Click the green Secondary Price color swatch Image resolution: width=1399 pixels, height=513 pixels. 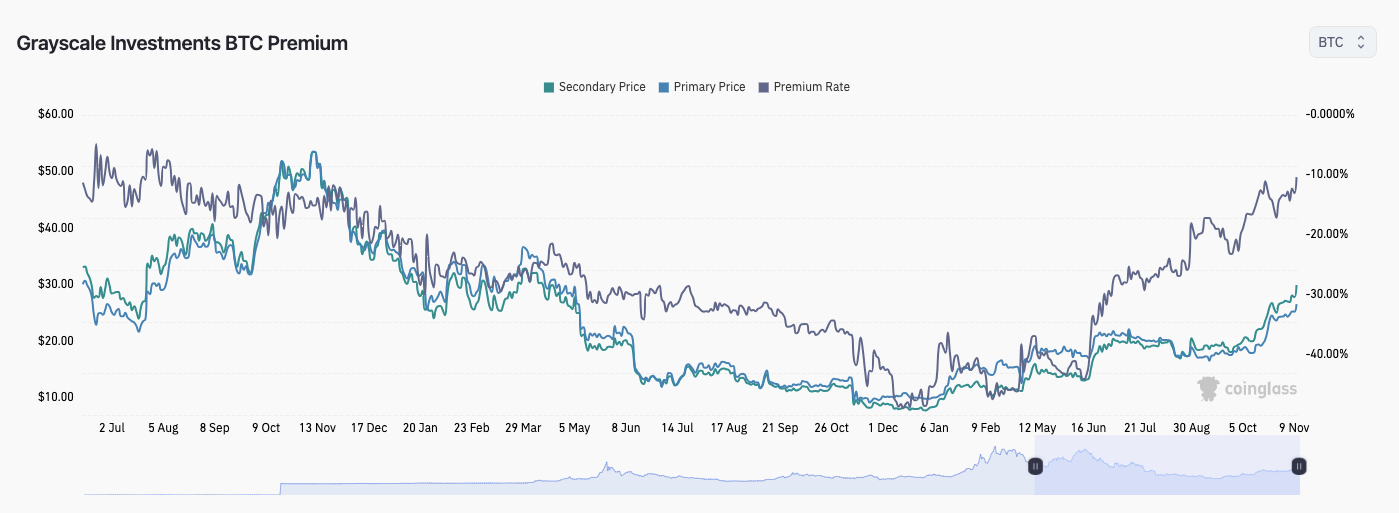click(x=548, y=87)
